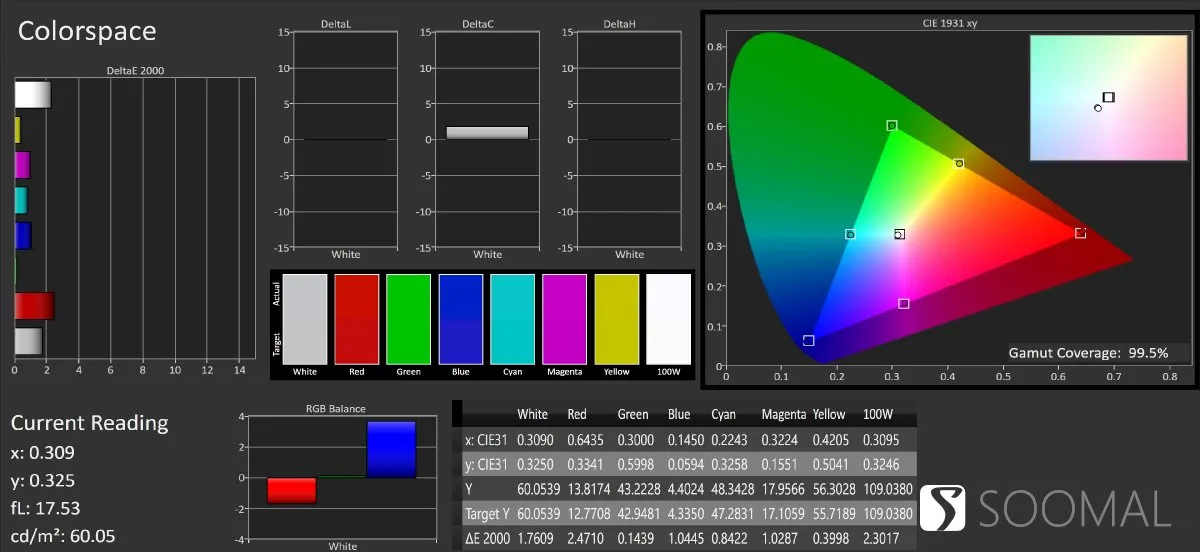Click the gray bar in DeltaC chart
Screen dimensions: 1200x552
[x=487, y=133]
